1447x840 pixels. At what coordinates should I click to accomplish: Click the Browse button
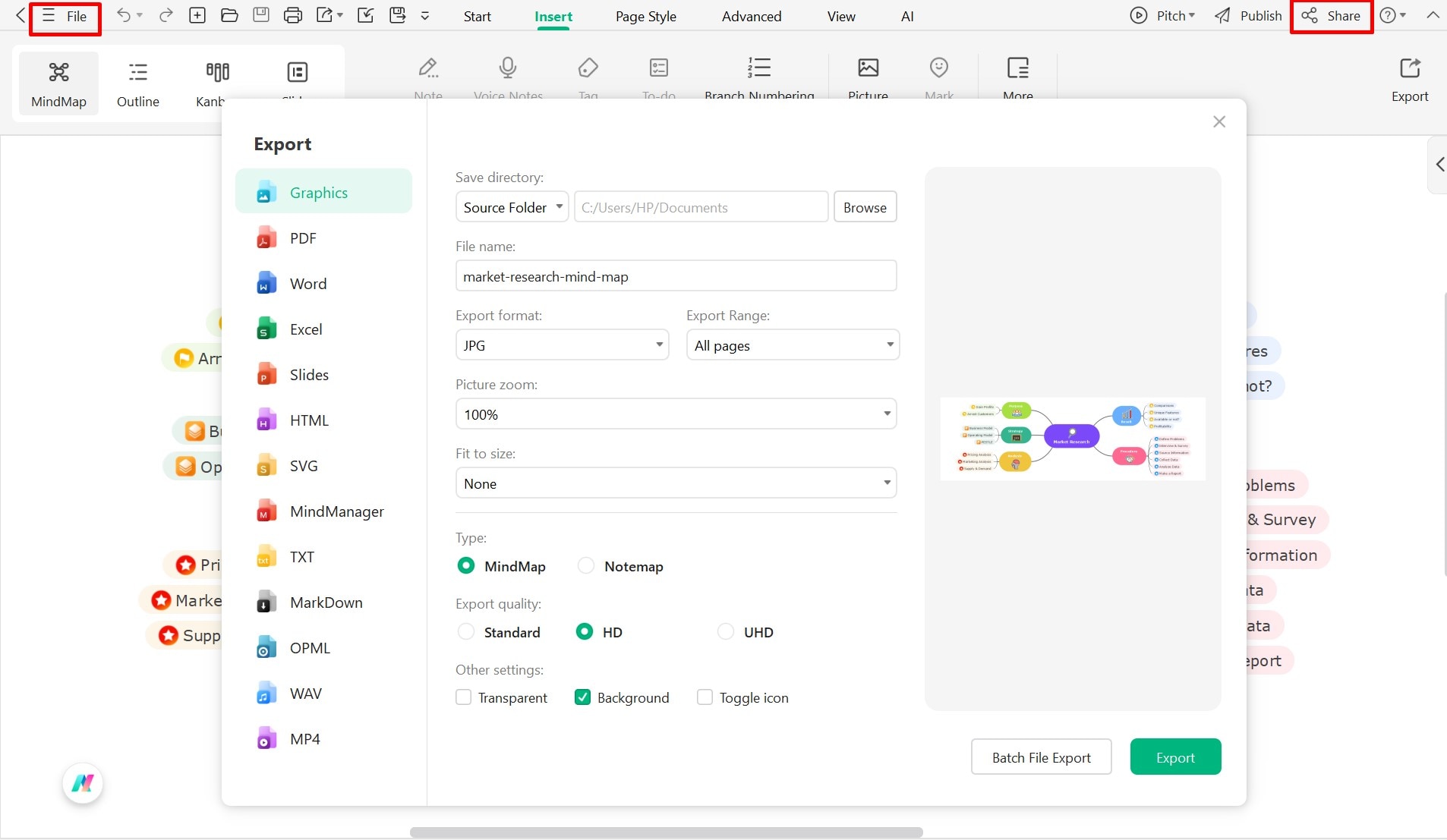pyautogui.click(x=865, y=207)
